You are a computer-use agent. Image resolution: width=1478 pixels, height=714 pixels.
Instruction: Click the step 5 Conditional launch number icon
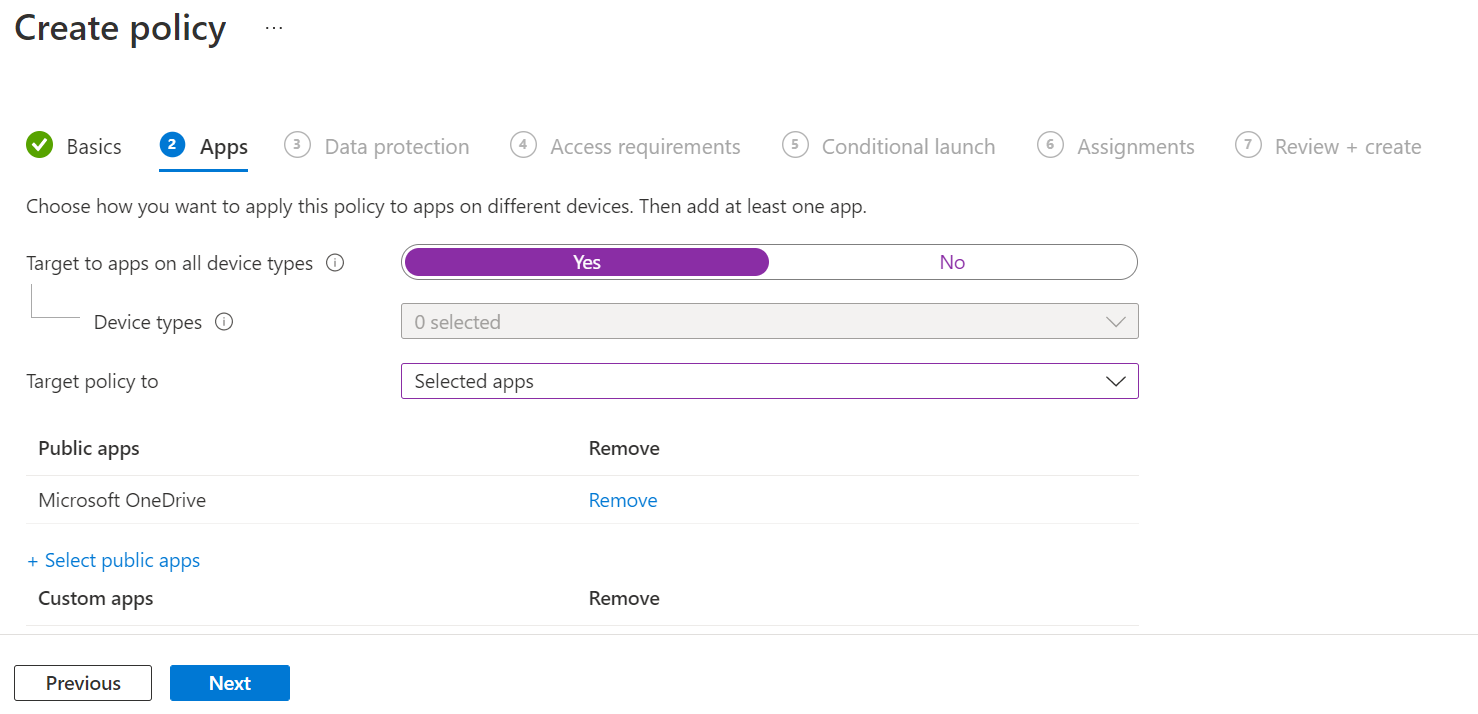pyautogui.click(x=794, y=145)
